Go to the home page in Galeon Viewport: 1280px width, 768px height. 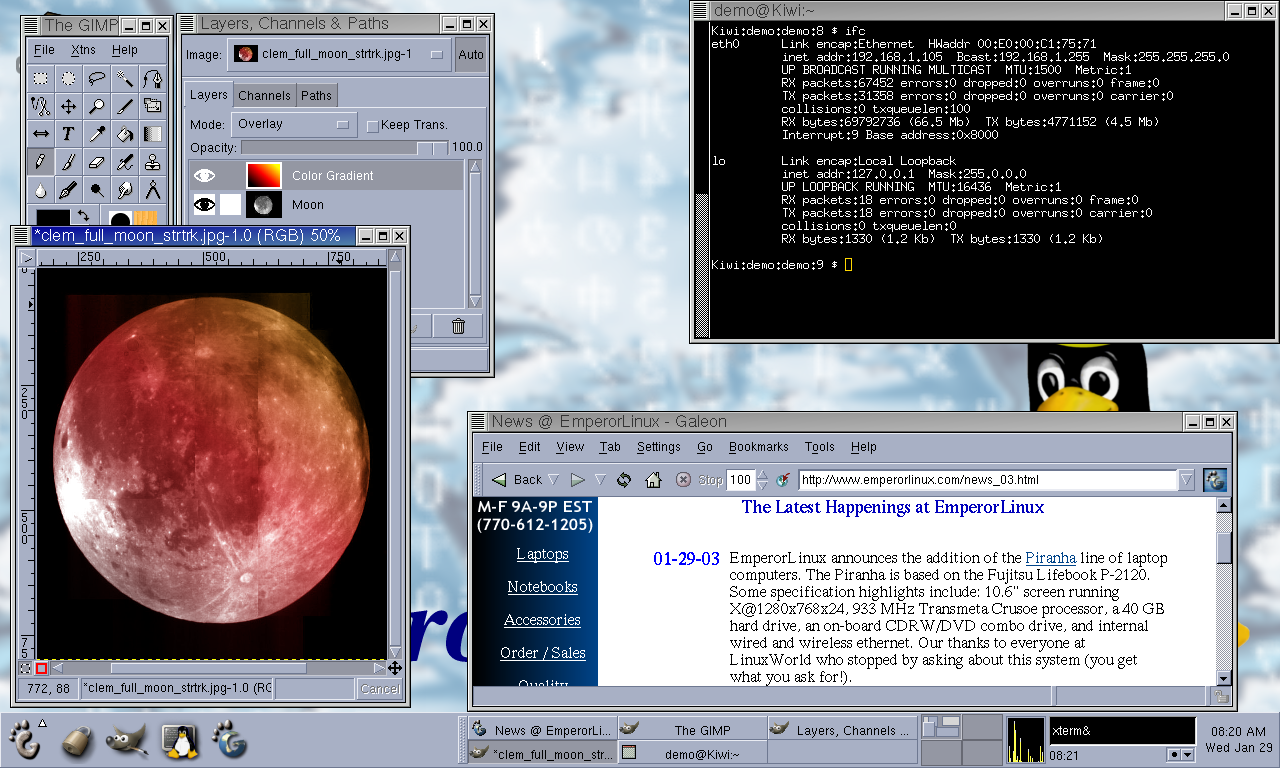click(x=653, y=480)
